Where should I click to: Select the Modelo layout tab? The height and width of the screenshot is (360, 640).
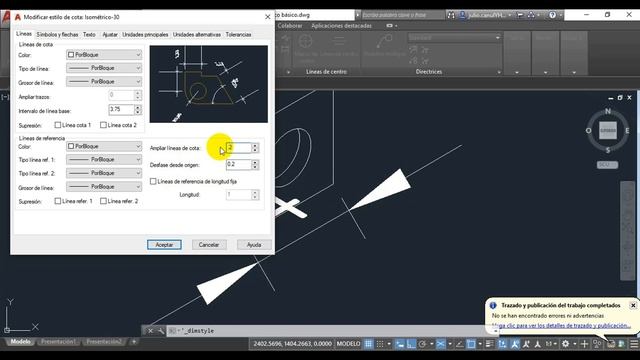coord(20,342)
